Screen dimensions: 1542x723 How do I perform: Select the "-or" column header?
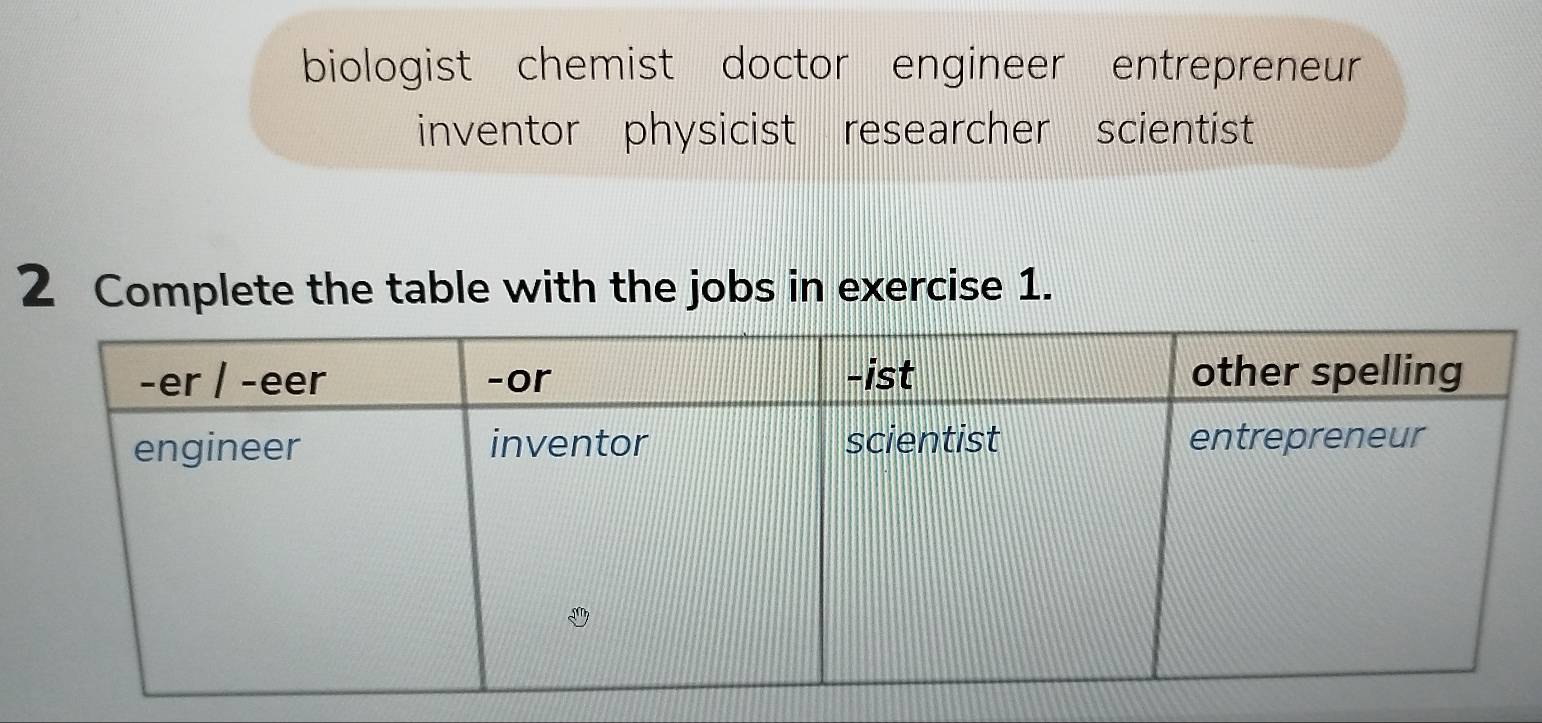click(520, 379)
